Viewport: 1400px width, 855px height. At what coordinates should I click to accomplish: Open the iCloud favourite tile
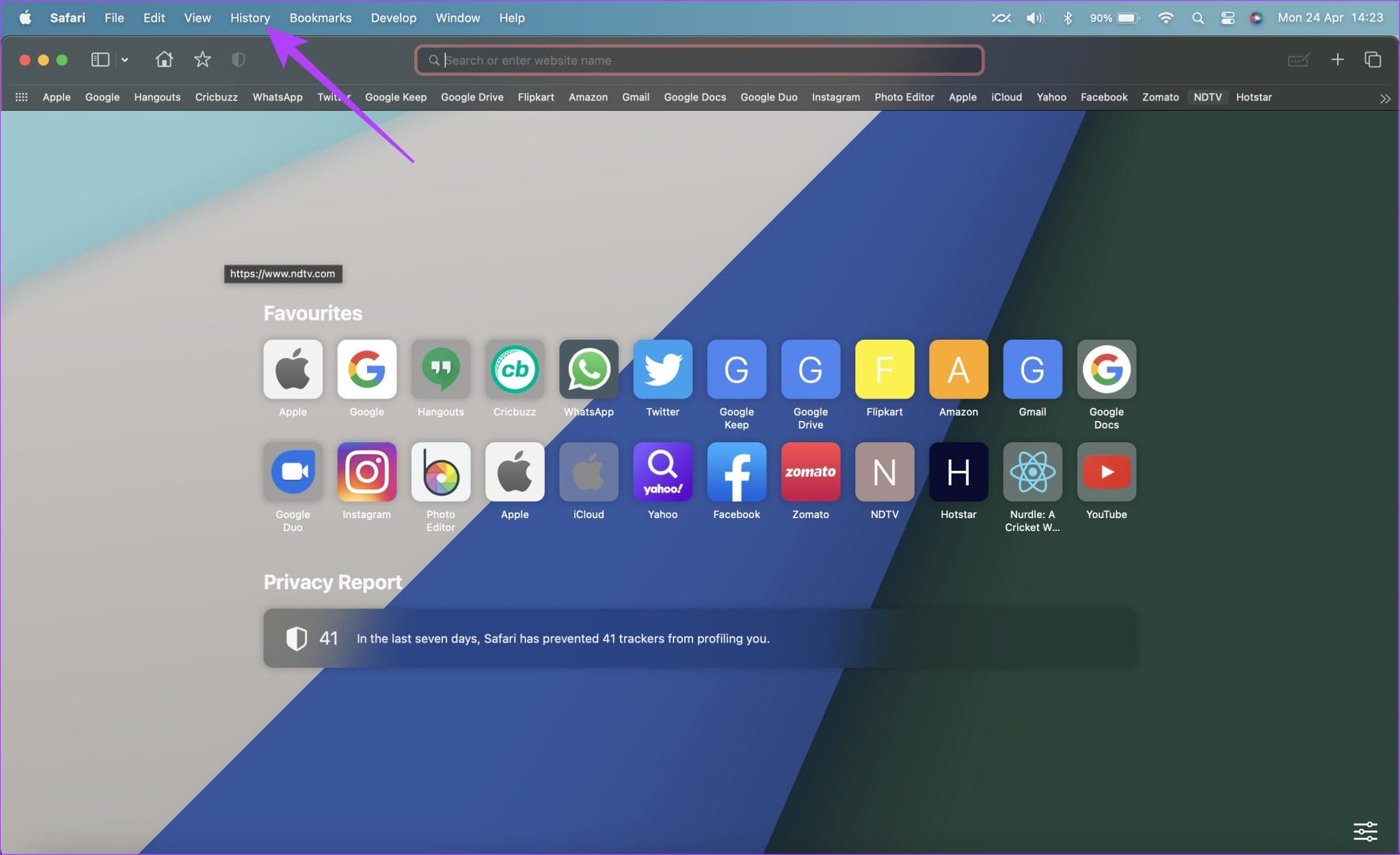(589, 472)
